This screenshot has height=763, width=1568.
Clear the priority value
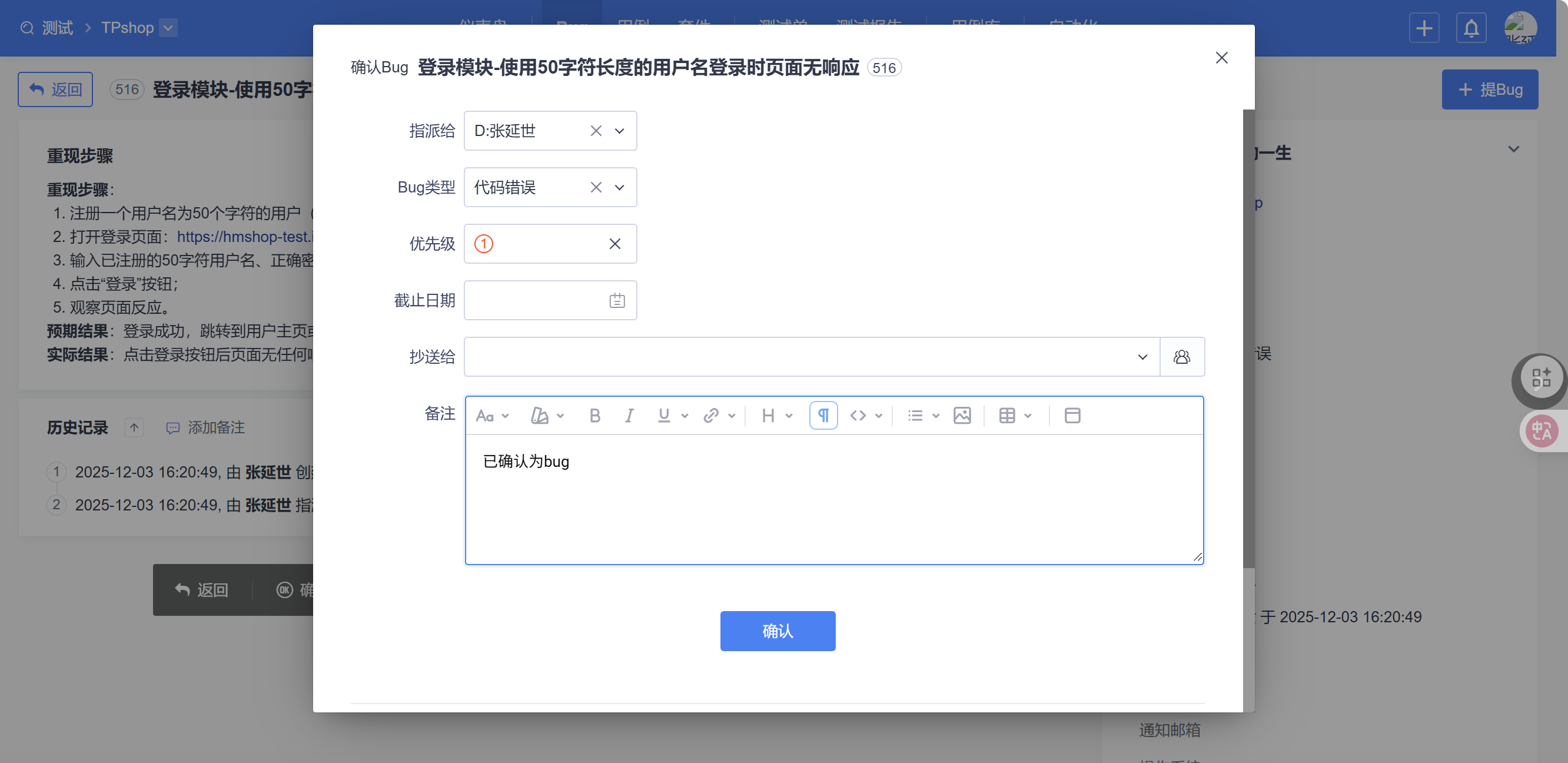click(615, 244)
